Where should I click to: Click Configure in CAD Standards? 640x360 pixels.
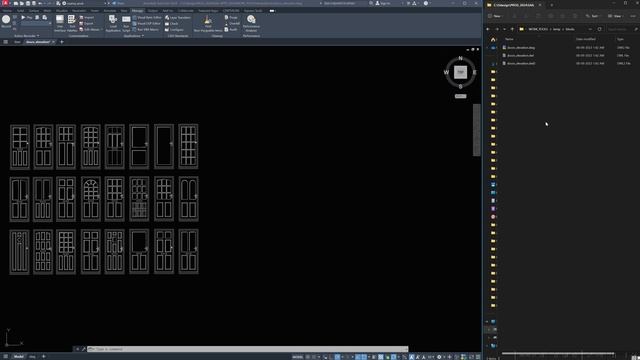pos(174,29)
